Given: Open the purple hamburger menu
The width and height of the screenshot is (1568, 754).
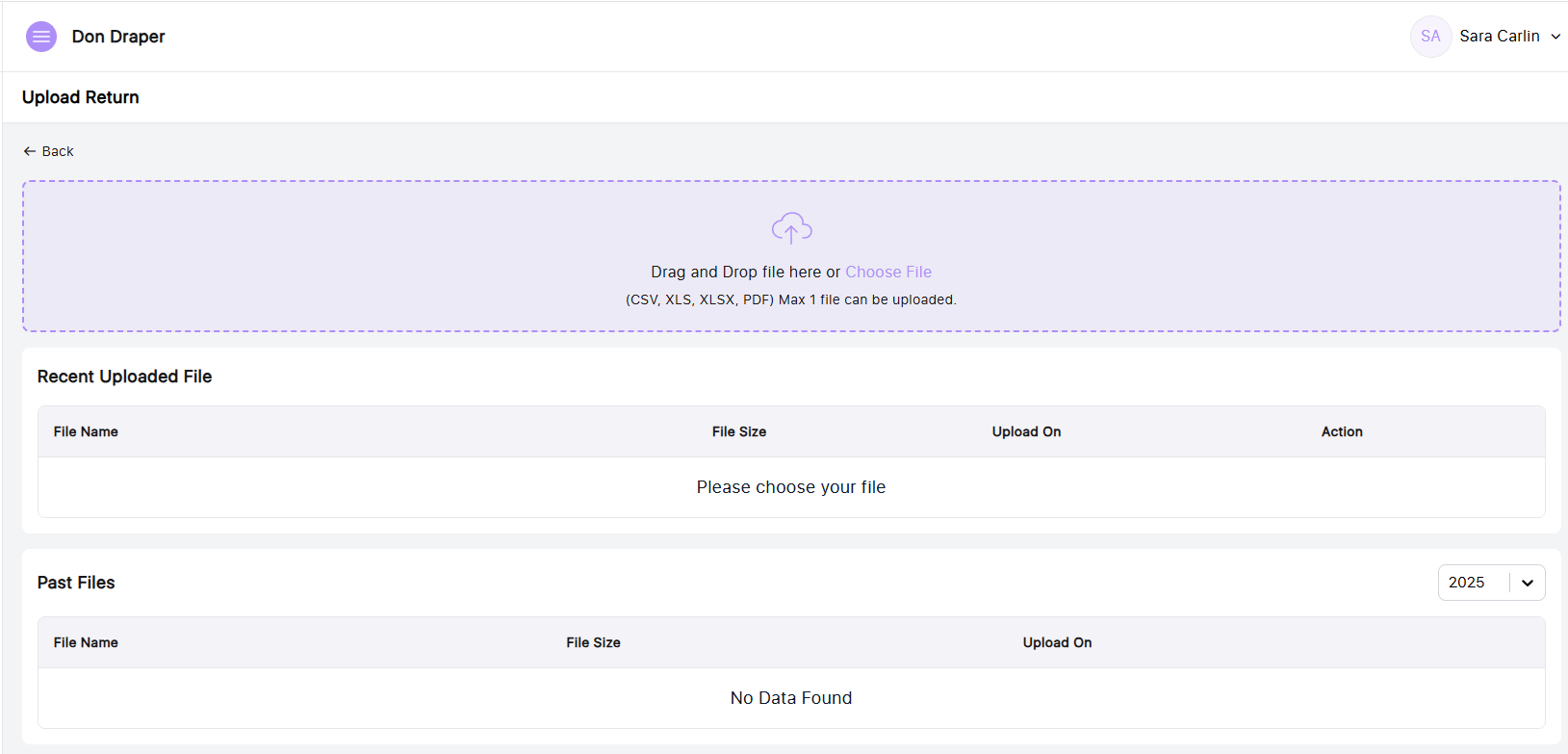Looking at the screenshot, I should pyautogui.click(x=41, y=37).
